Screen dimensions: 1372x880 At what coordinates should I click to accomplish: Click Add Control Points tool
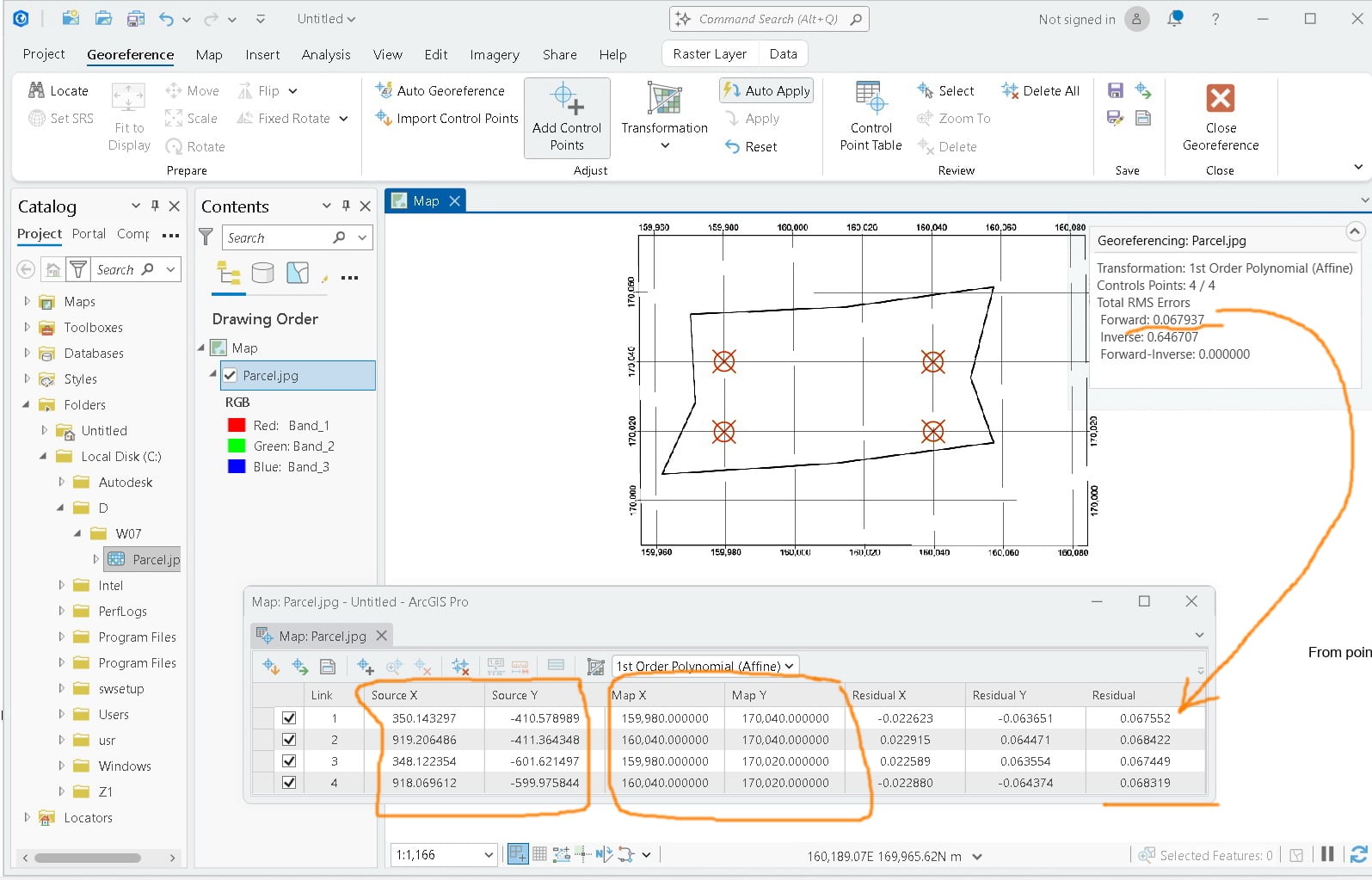tap(567, 118)
